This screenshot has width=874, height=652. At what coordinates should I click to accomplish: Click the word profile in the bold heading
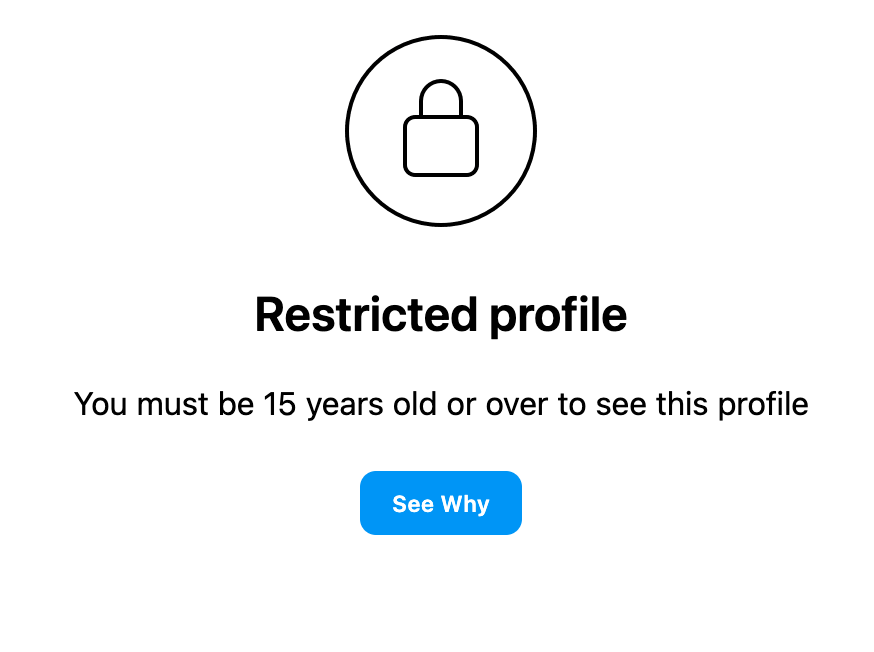pos(559,316)
